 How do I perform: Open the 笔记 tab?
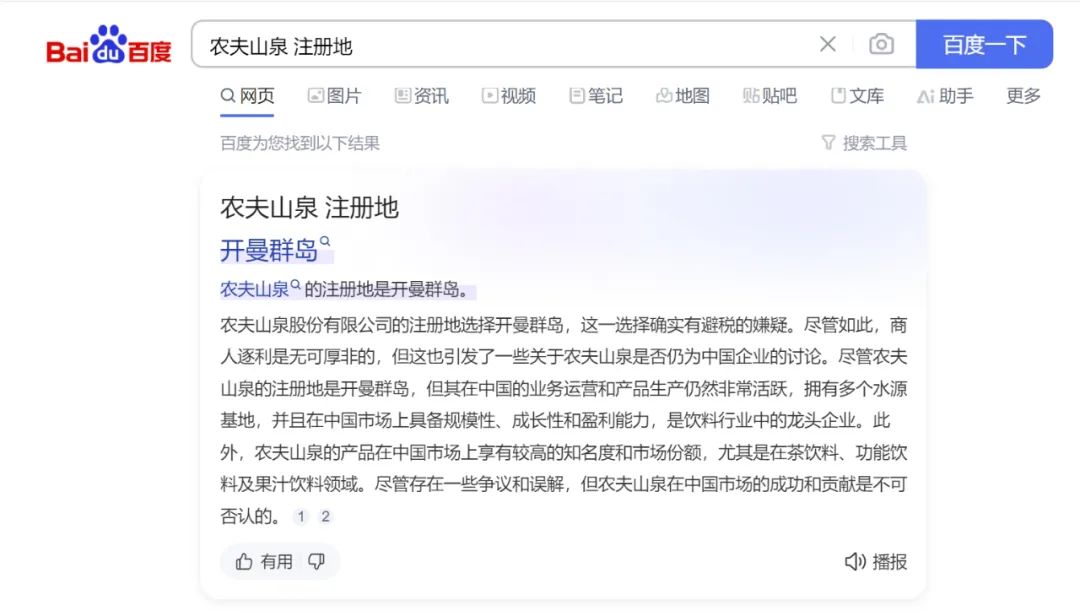click(x=596, y=96)
